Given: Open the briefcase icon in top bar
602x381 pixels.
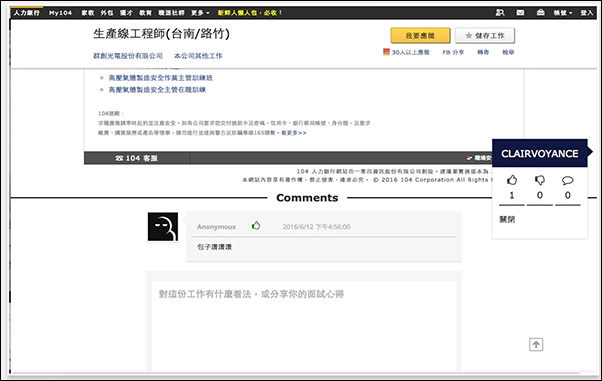Looking at the screenshot, I should [541, 13].
